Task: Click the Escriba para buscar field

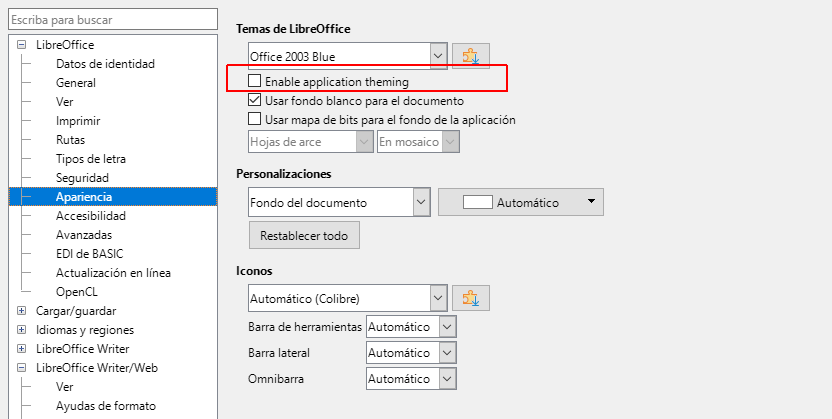Action: pos(110,20)
